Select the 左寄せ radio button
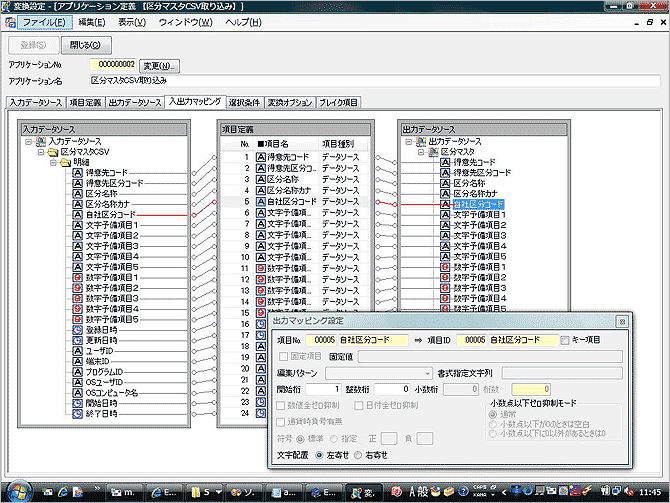Viewport: 670px width, 503px height. [319, 455]
